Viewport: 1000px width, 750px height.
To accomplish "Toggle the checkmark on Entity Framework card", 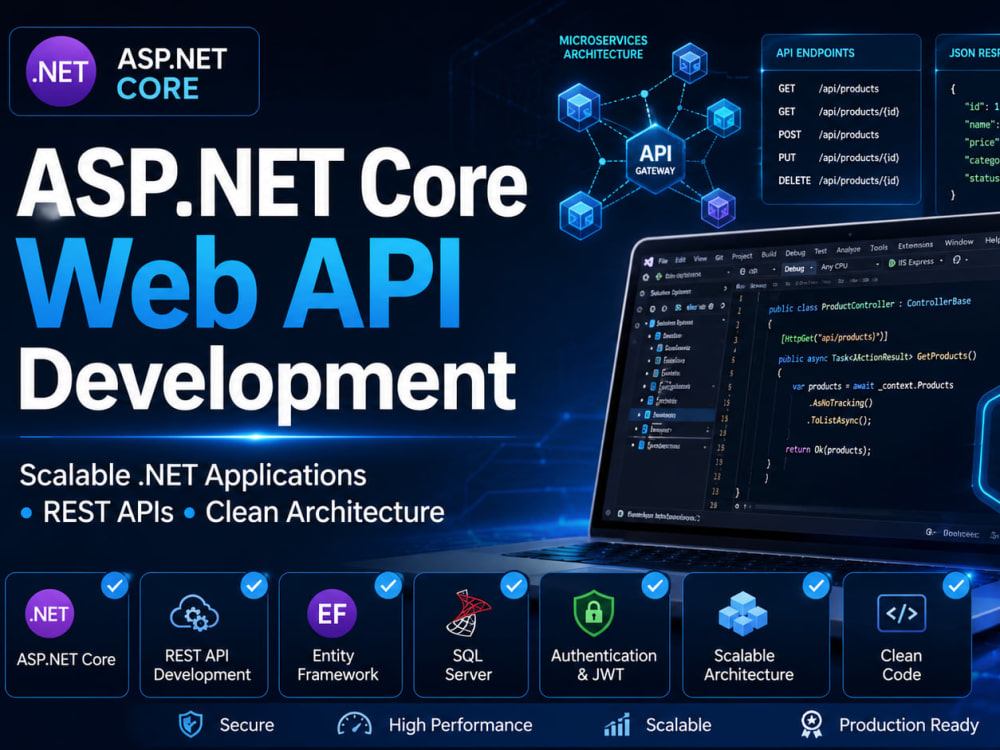I will 388,585.
